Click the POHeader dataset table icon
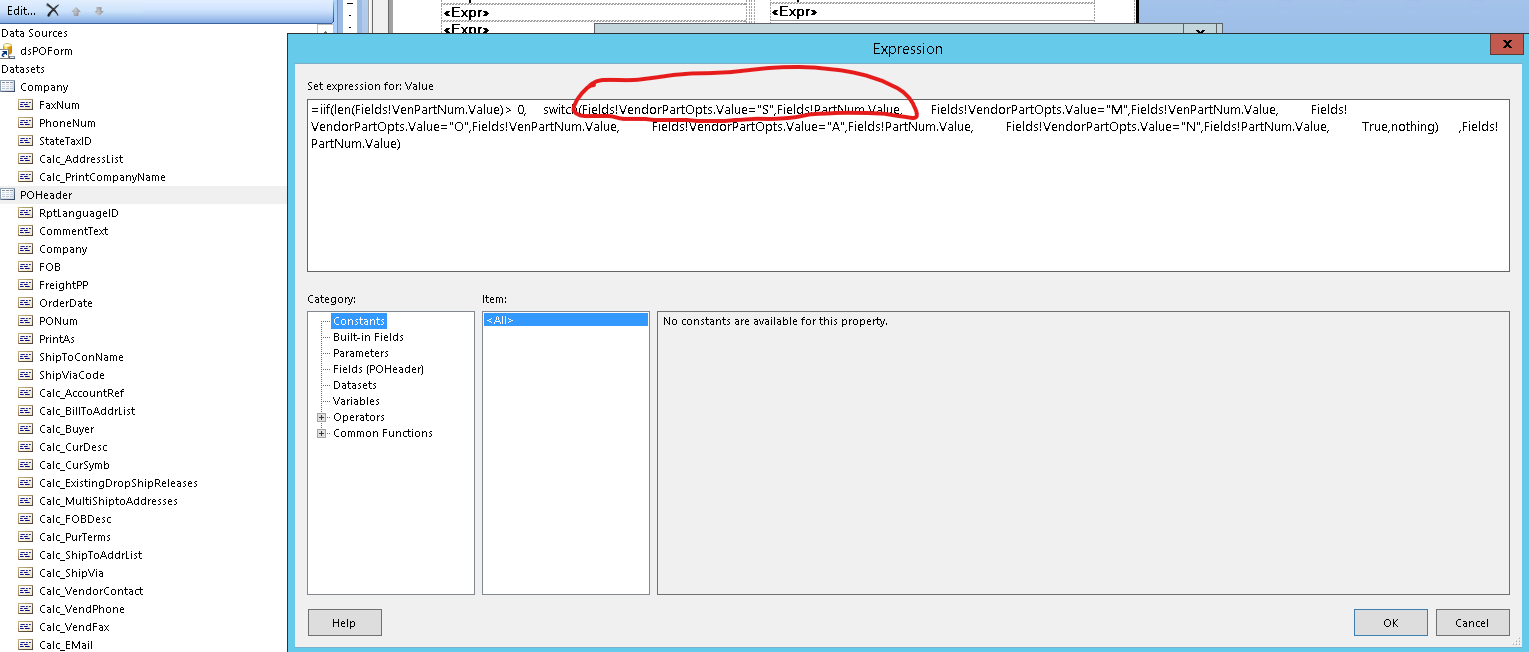This screenshot has width=1529, height=652. coord(8,195)
